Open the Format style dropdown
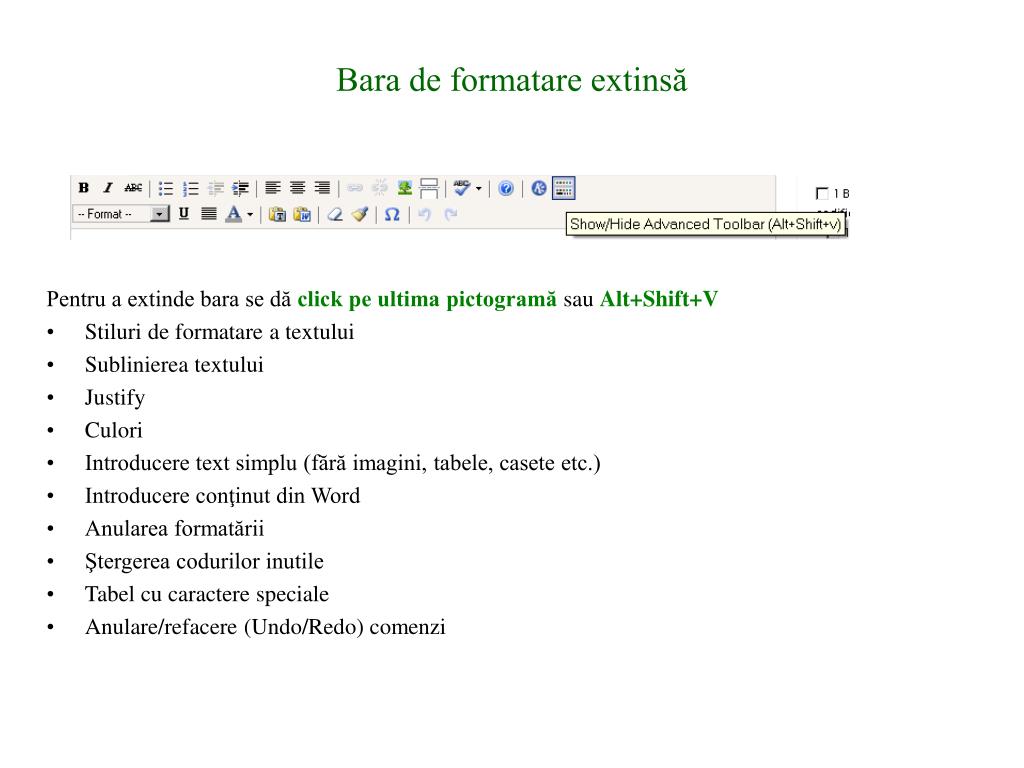This screenshot has height=768, width=1024. click(x=121, y=214)
